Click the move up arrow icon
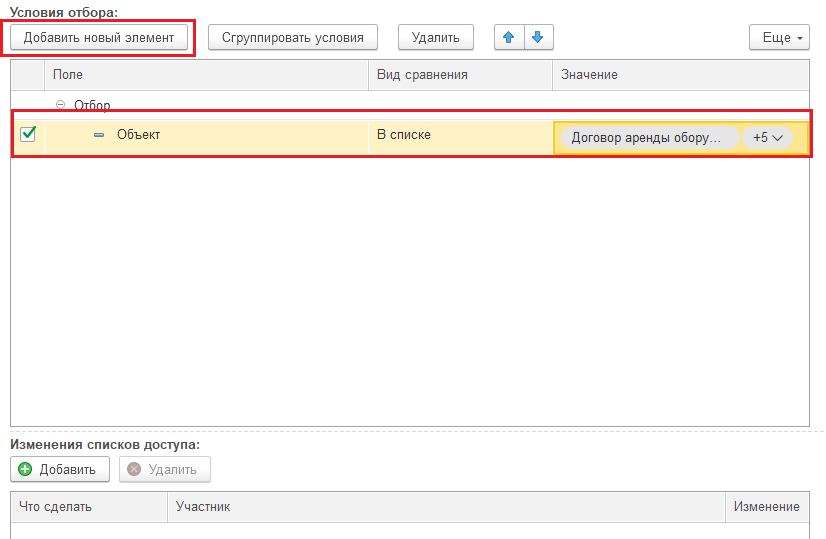 click(509, 38)
